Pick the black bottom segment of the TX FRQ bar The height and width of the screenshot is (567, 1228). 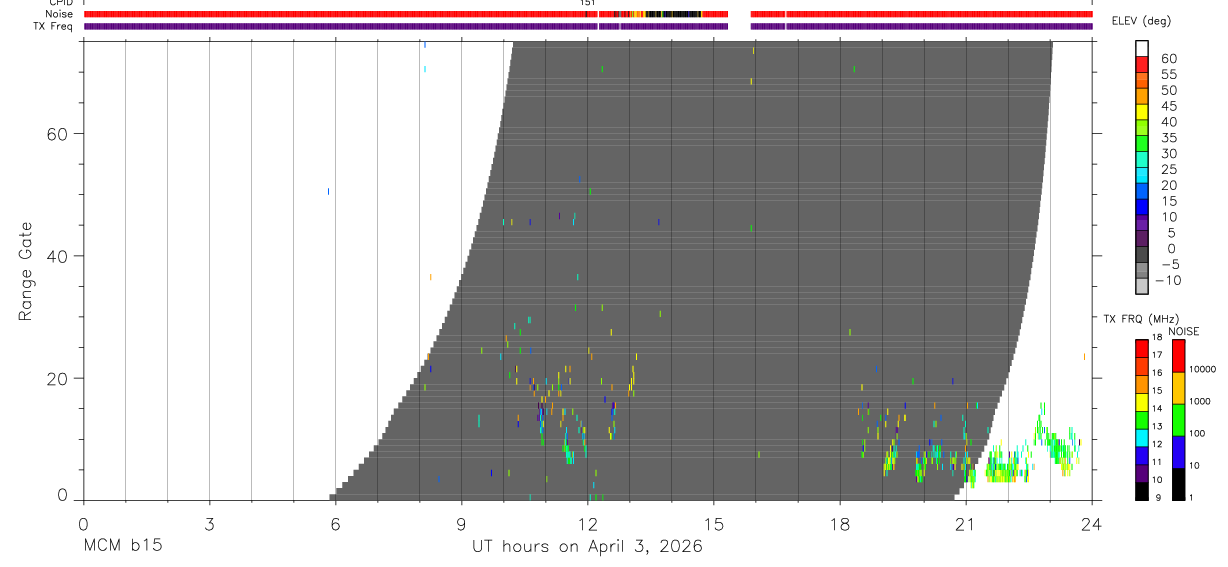[1142, 491]
